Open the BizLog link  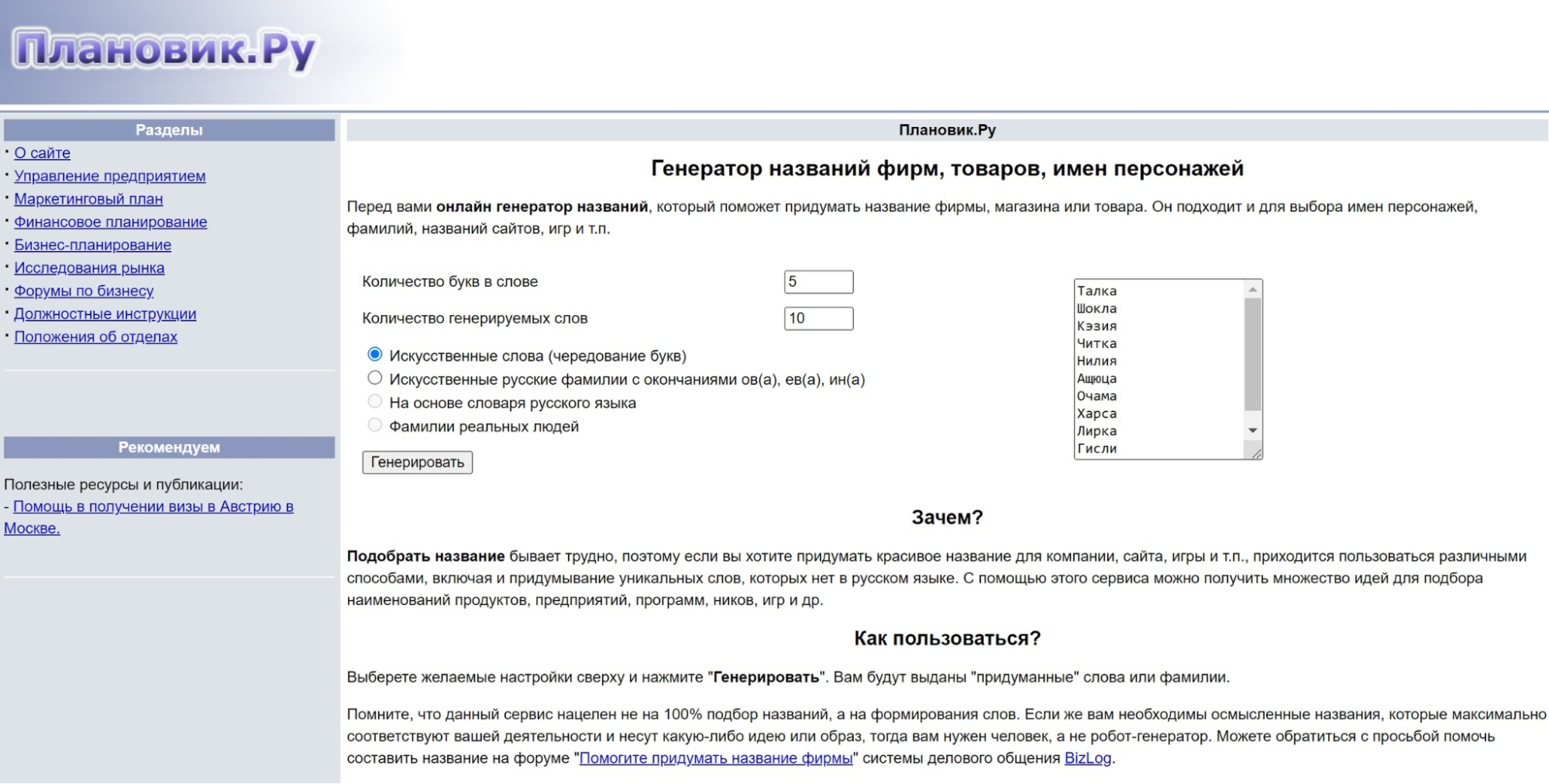coord(1088,758)
